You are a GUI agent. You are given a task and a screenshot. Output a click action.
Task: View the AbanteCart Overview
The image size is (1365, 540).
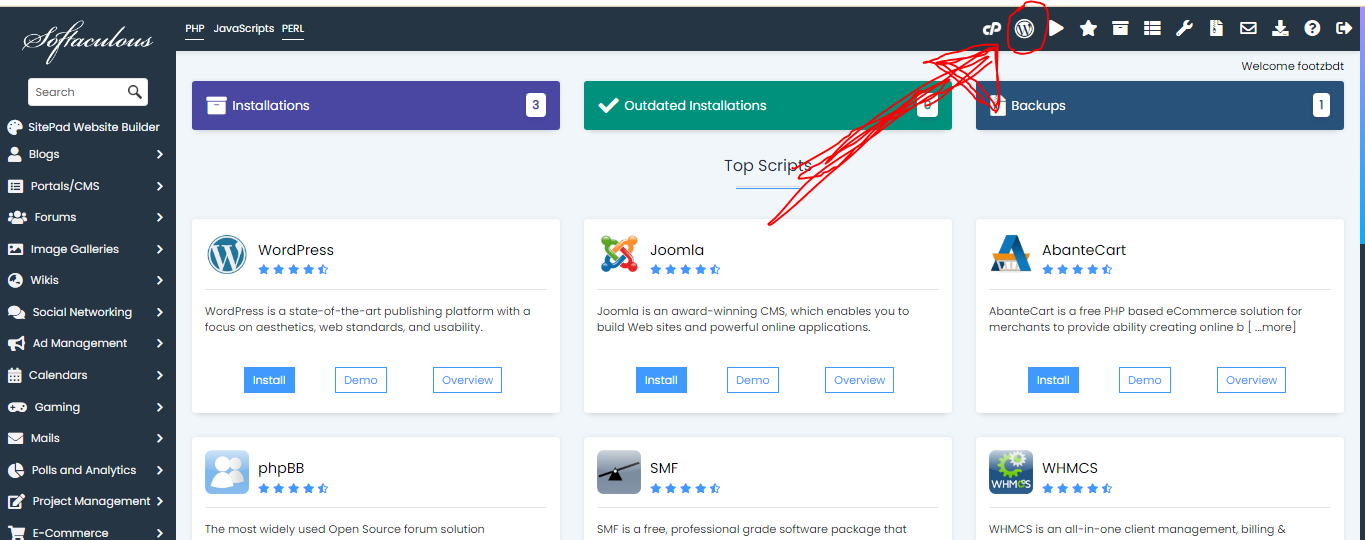1251,380
